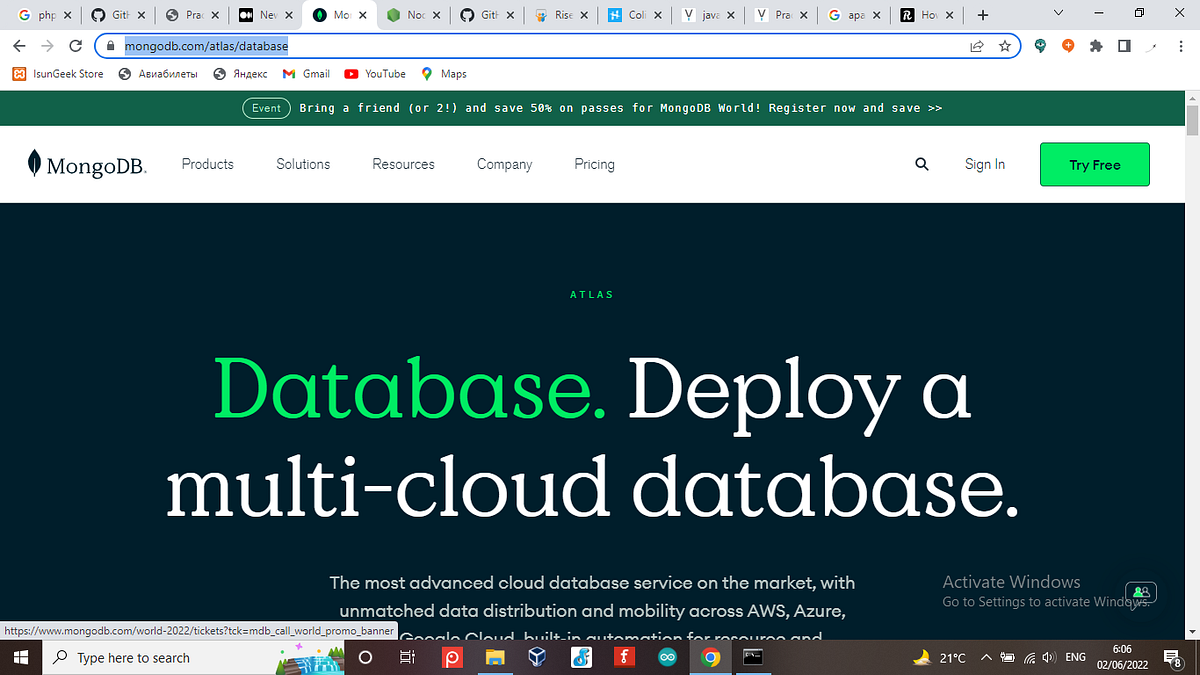Click the MongoDB leaf logo
Image resolution: width=1200 pixels, height=675 pixels.
click(33, 163)
